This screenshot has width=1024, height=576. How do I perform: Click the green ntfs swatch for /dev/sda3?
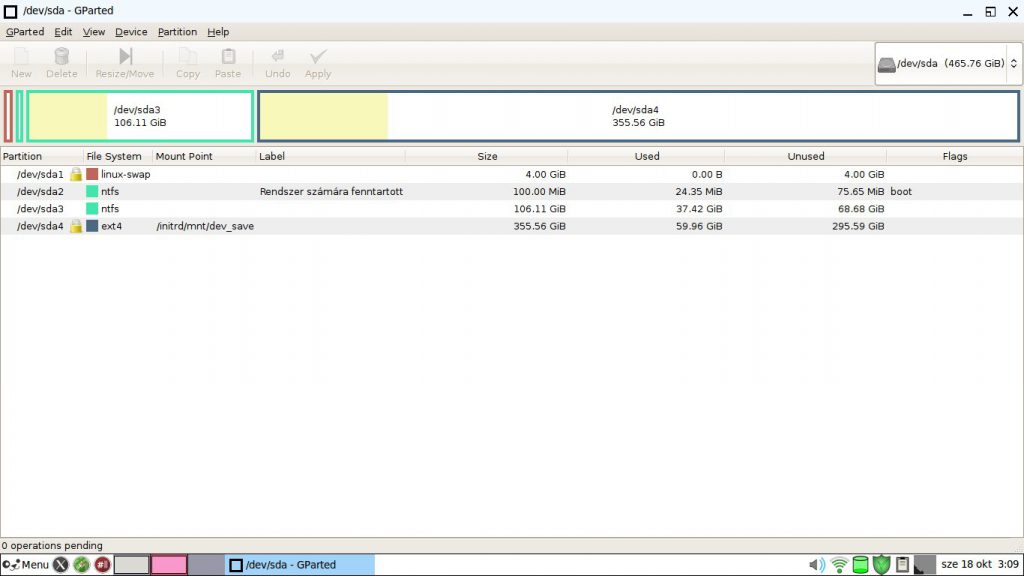[x=92, y=209]
